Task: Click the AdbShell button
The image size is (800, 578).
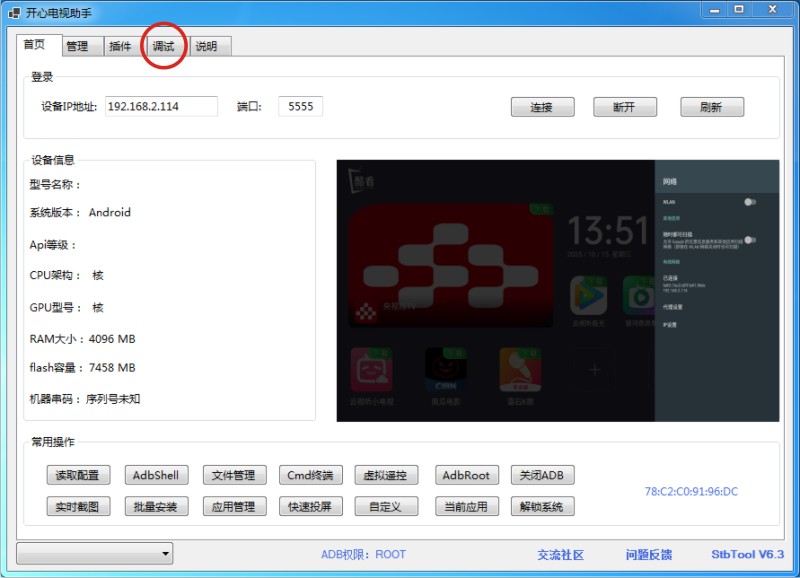Action: pyautogui.click(x=156, y=476)
